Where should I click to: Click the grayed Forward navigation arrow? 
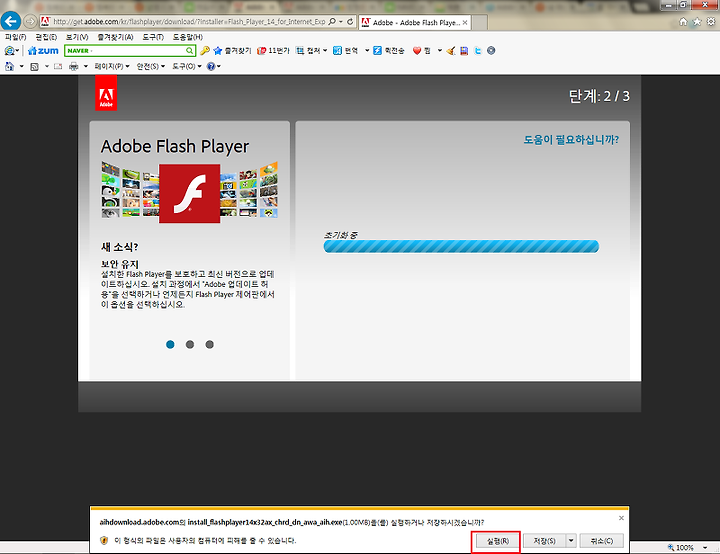(30, 21)
